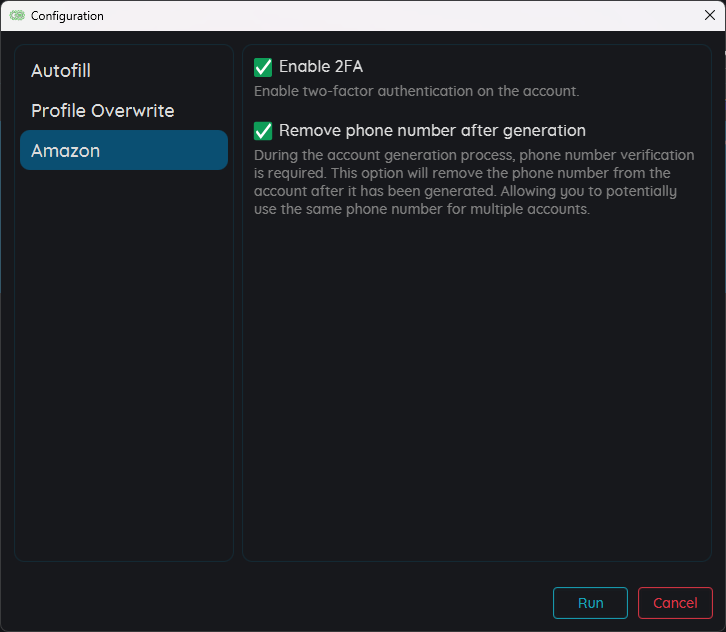Click the "Configuration" window title text
This screenshot has width=726, height=632.
(67, 16)
